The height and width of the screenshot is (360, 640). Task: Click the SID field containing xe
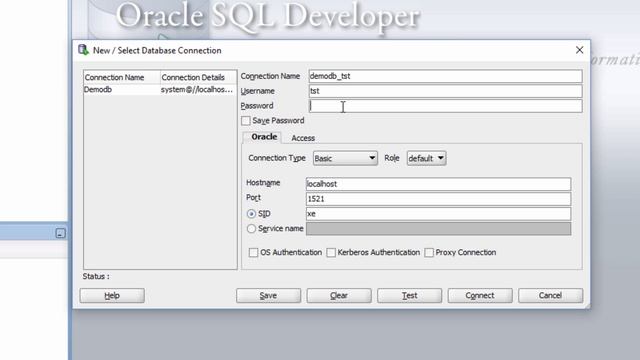(438, 214)
